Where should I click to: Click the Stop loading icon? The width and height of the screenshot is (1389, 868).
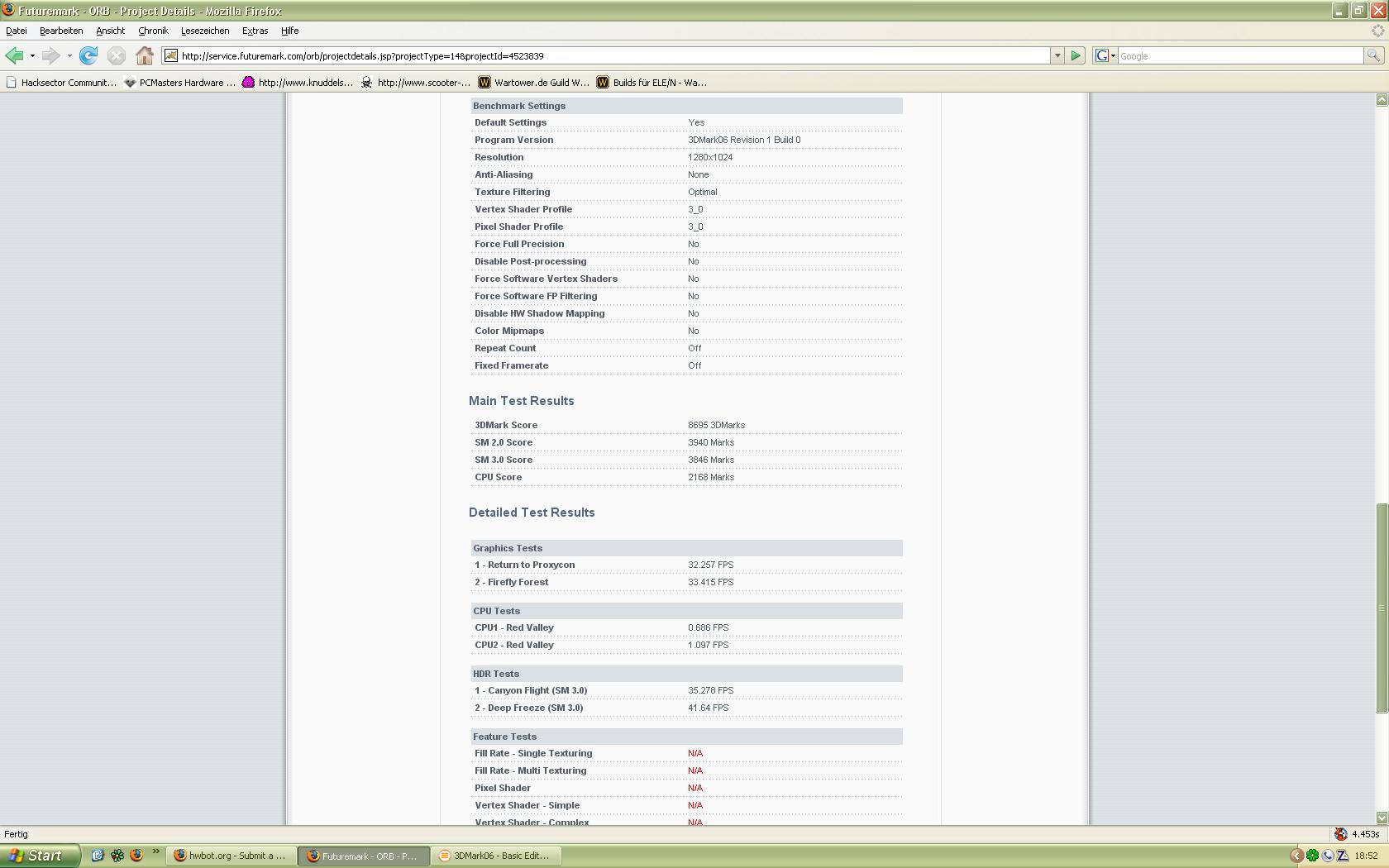pyautogui.click(x=117, y=56)
